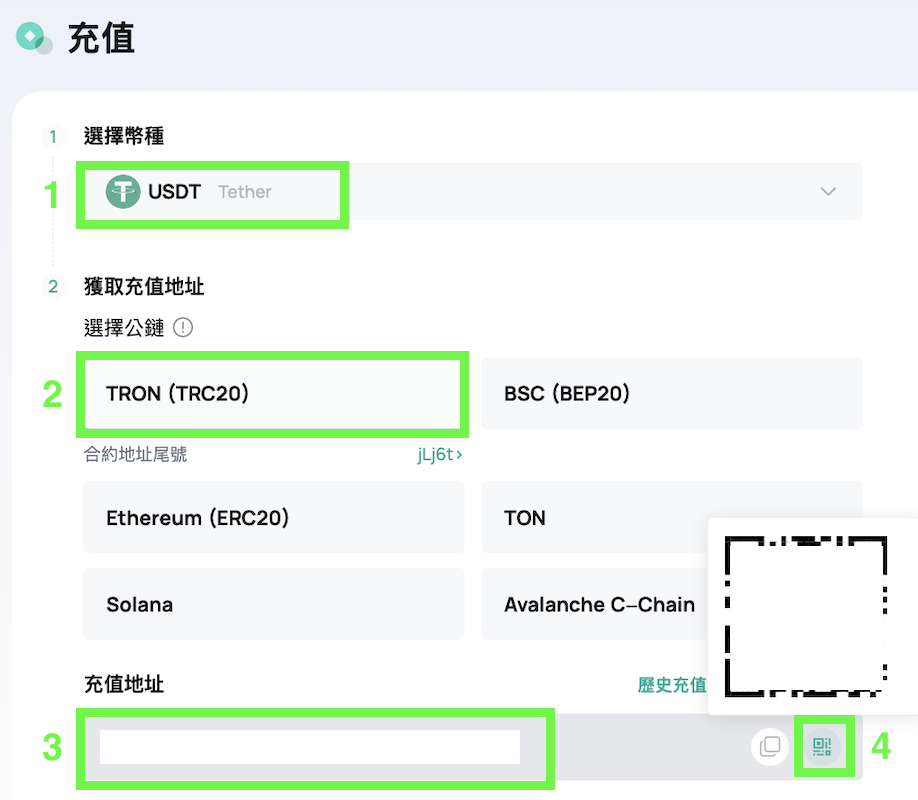Viewport: 918px width, 800px height.
Task: Click the teal logo beside 充值 title
Action: point(33,39)
